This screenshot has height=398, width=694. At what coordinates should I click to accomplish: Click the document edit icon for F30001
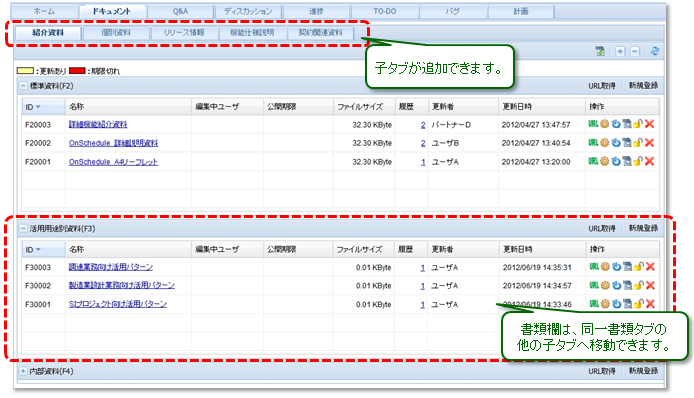(x=627, y=304)
